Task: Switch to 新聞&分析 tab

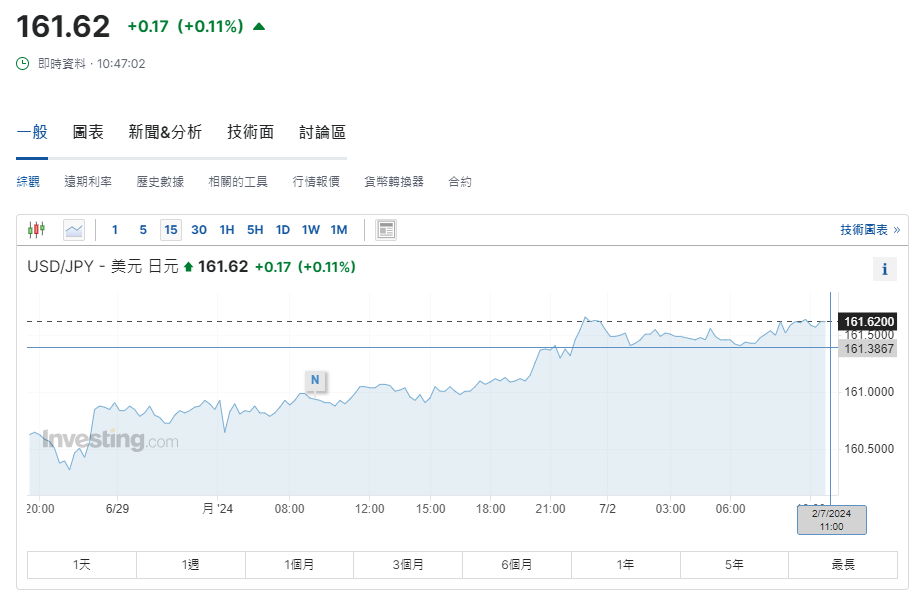Action: tap(165, 132)
